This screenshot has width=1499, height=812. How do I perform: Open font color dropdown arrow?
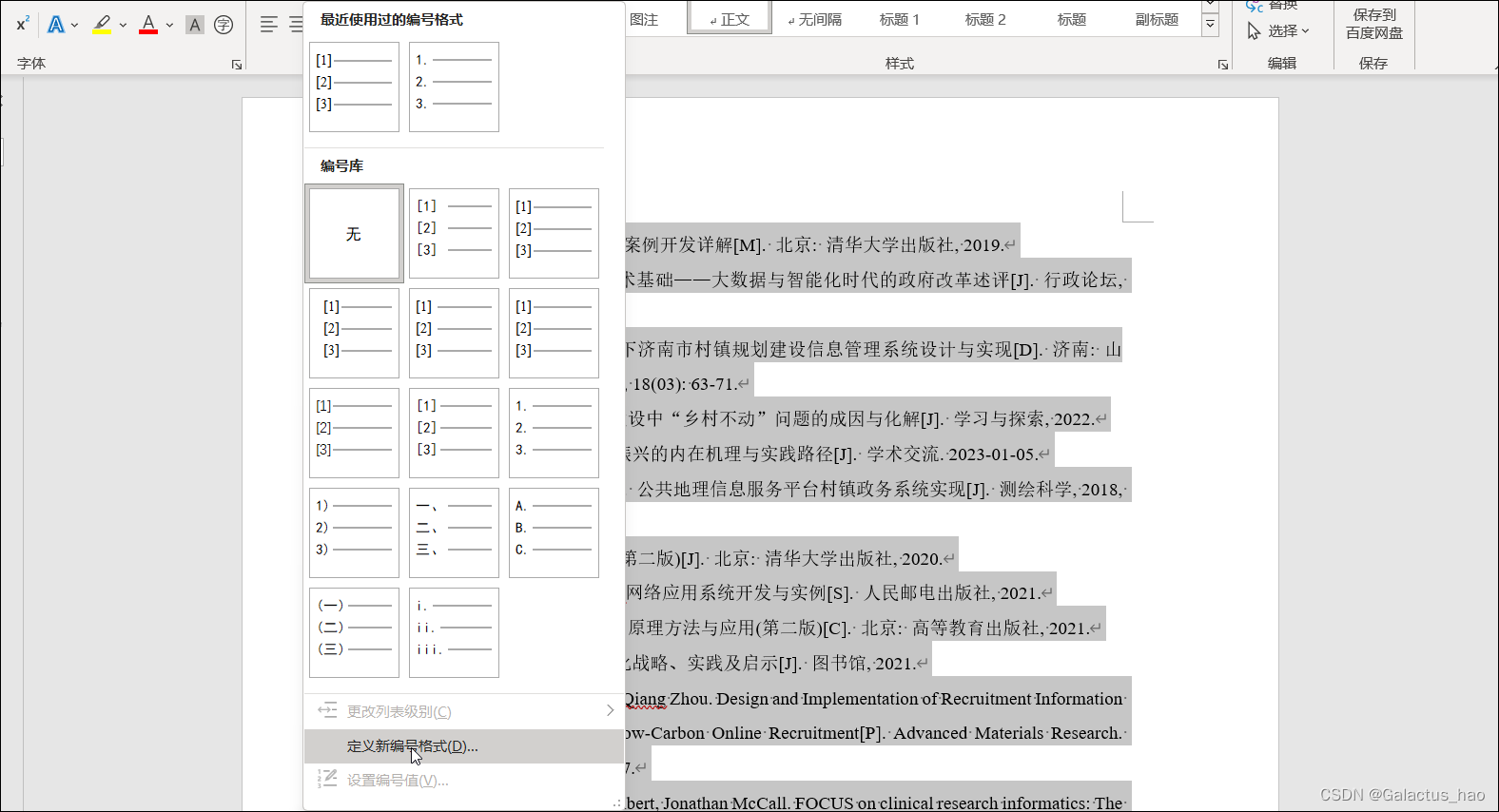point(169,26)
